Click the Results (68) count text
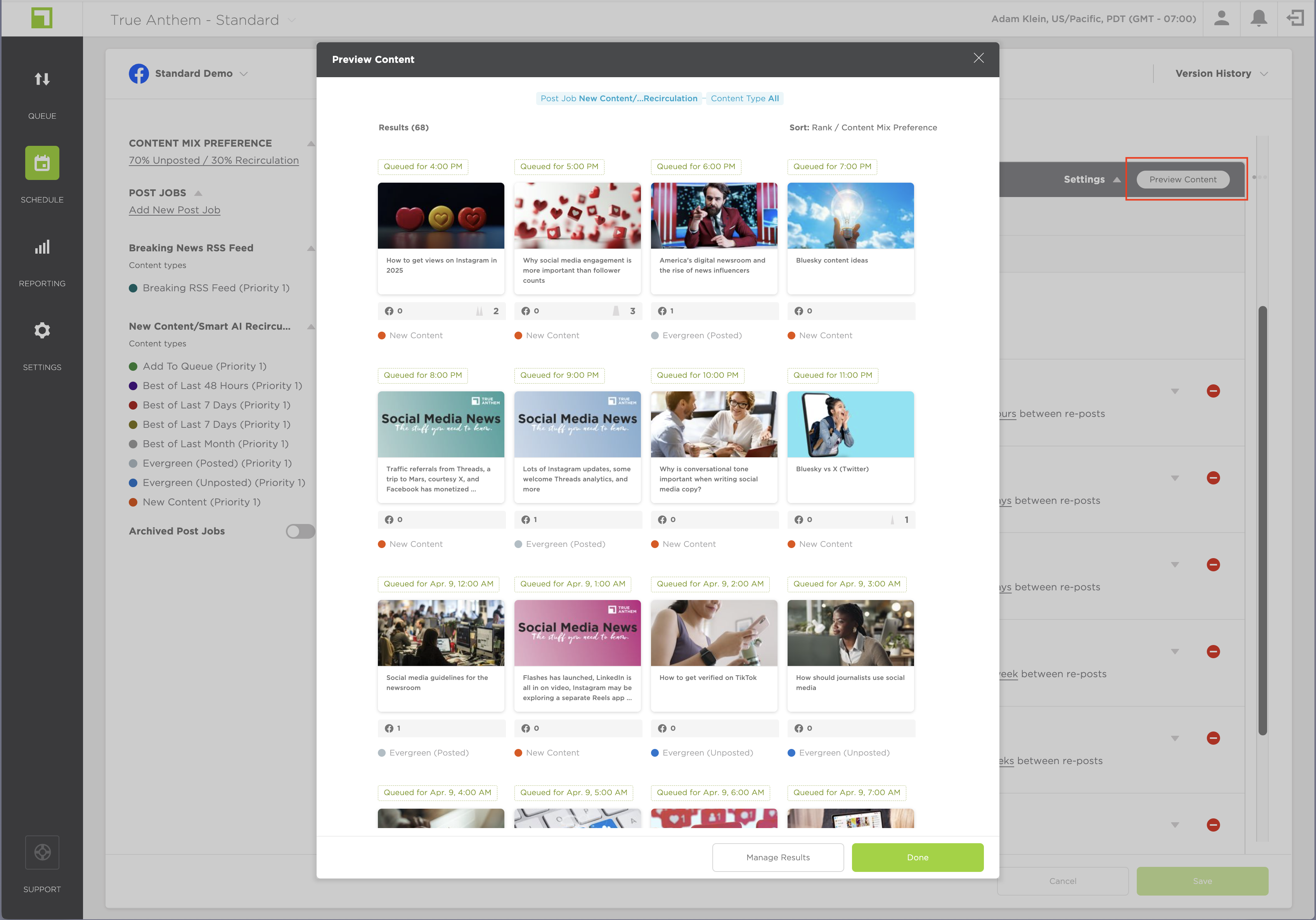The image size is (1316, 920). point(403,128)
